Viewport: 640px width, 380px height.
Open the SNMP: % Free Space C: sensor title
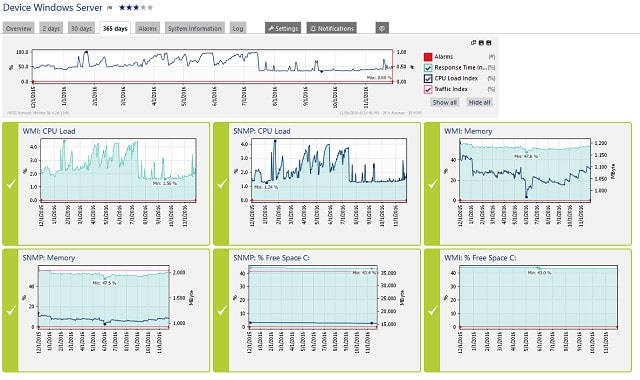pyautogui.click(x=271, y=258)
